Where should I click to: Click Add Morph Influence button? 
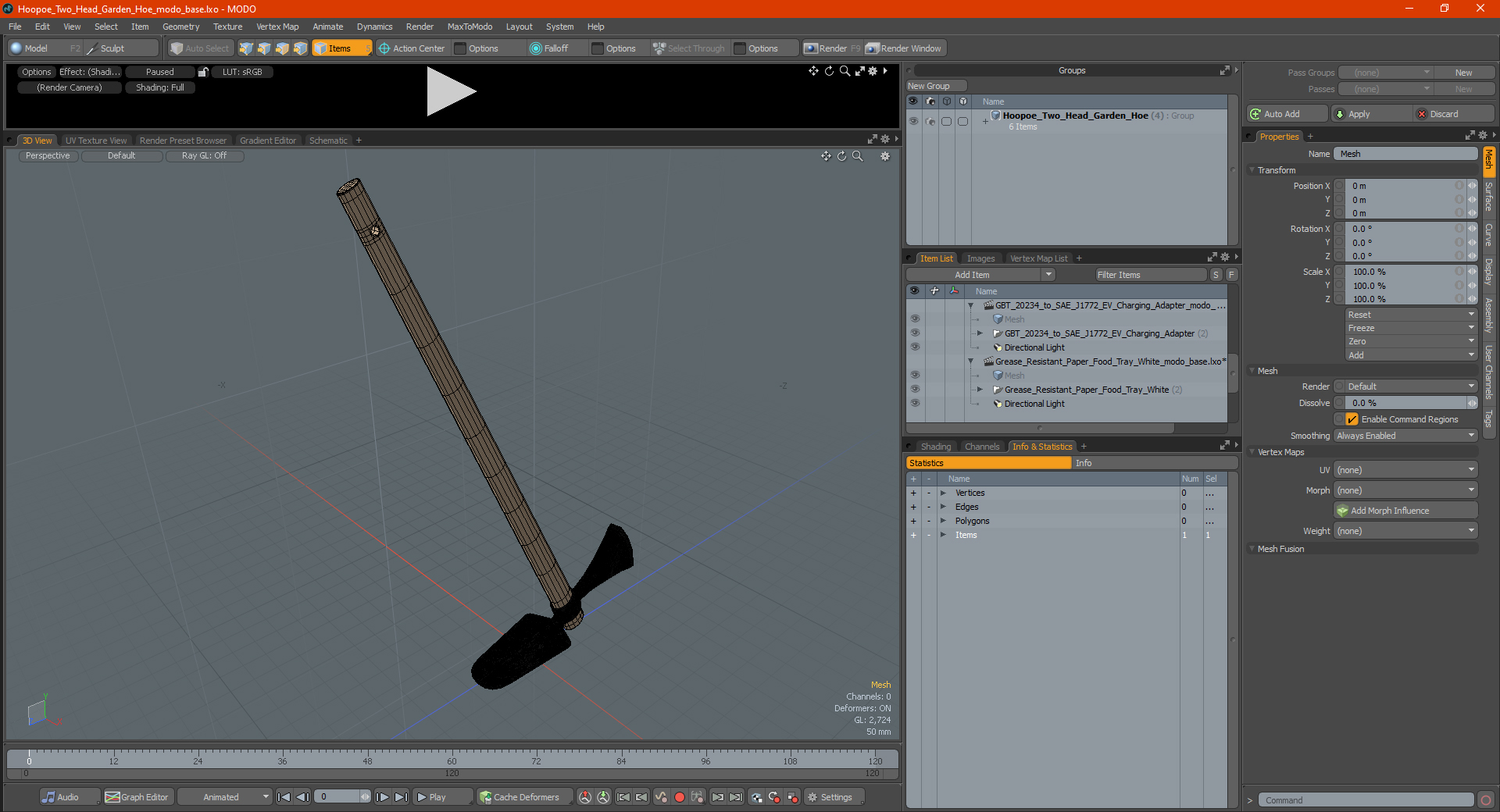tap(1405, 511)
